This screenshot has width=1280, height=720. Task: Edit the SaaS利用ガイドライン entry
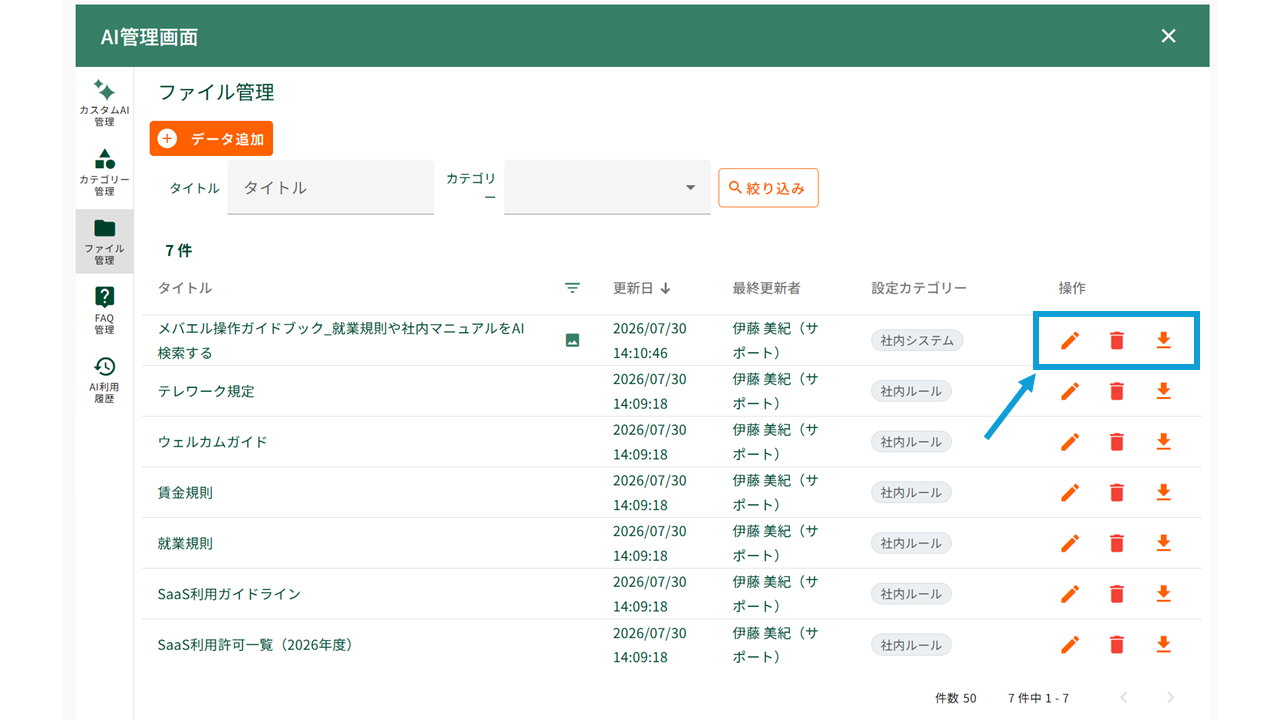point(1070,594)
